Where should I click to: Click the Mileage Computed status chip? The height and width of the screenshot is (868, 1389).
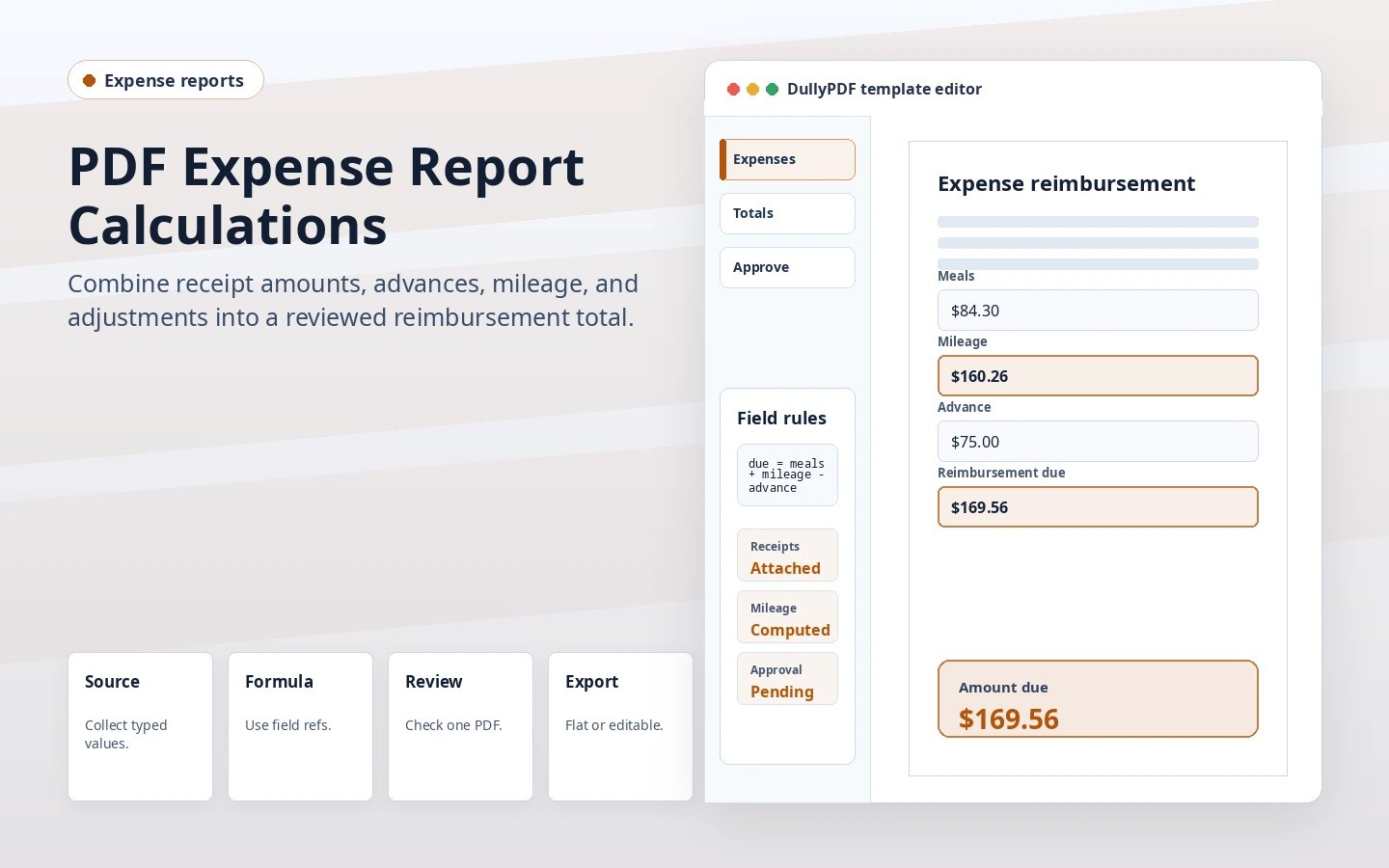coord(787,616)
